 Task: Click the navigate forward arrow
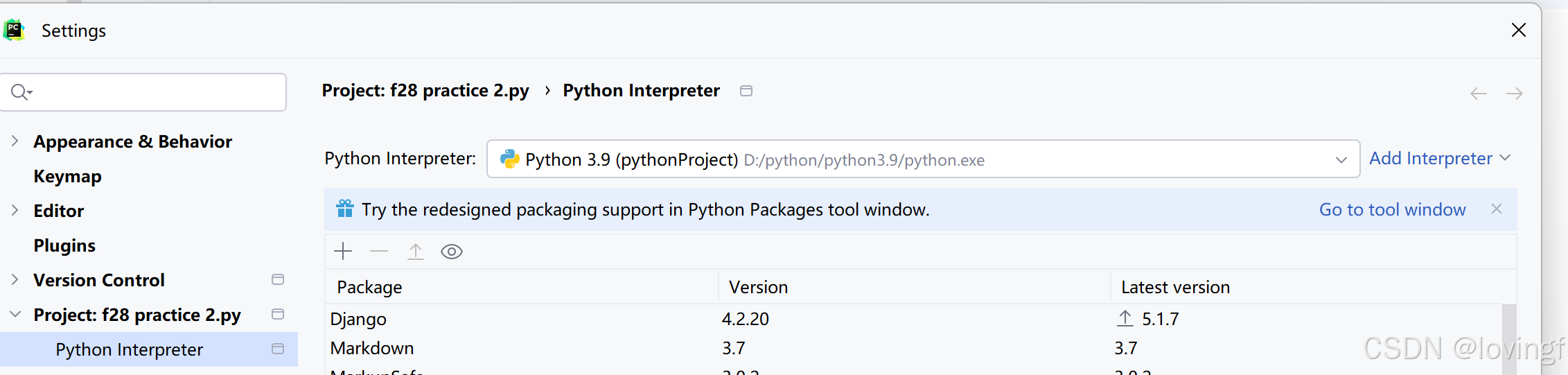pos(1514,94)
